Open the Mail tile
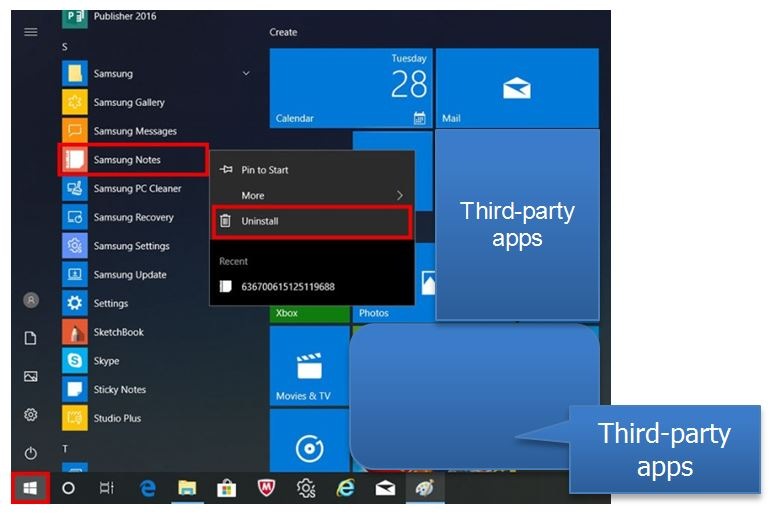Screen dimensions: 774x521 pos(517,88)
